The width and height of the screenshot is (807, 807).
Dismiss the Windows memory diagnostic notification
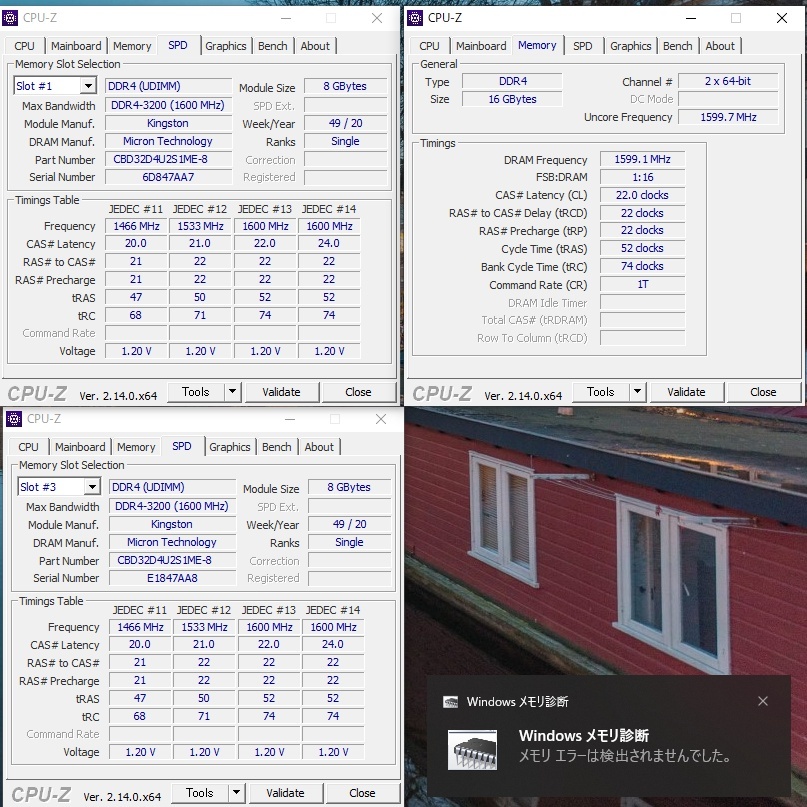[x=763, y=701]
